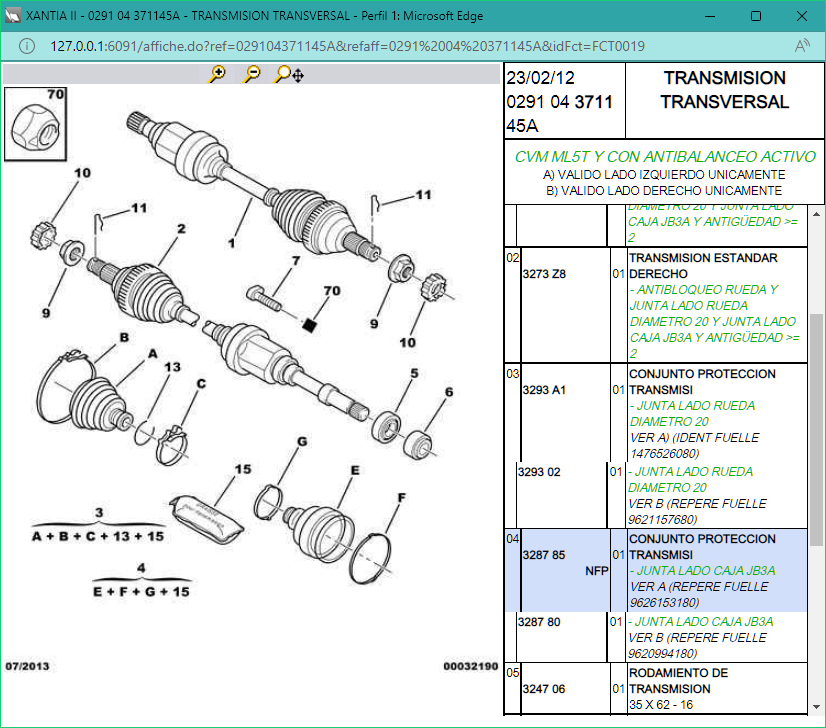Click callout number 2 on the diagram
The width and height of the screenshot is (826, 728).
point(181,229)
